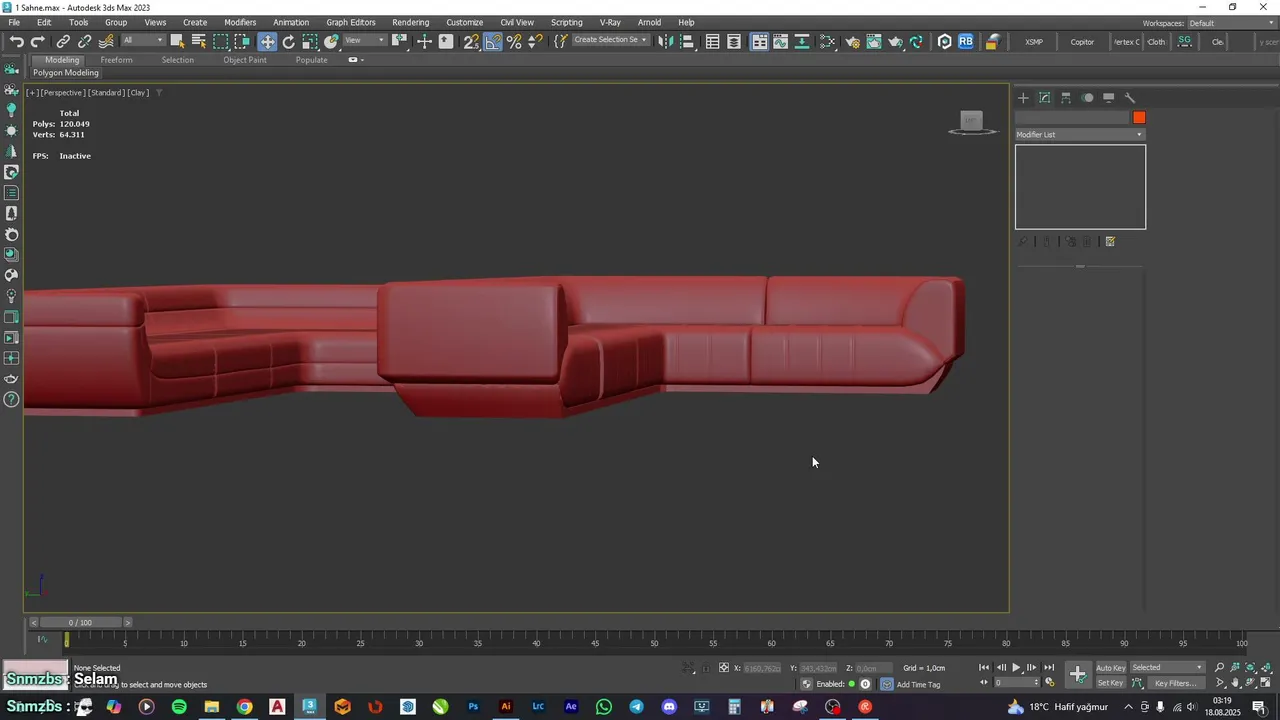The image size is (1280, 720).
Task: Click the Undo arrow icon
Action: click(16, 42)
